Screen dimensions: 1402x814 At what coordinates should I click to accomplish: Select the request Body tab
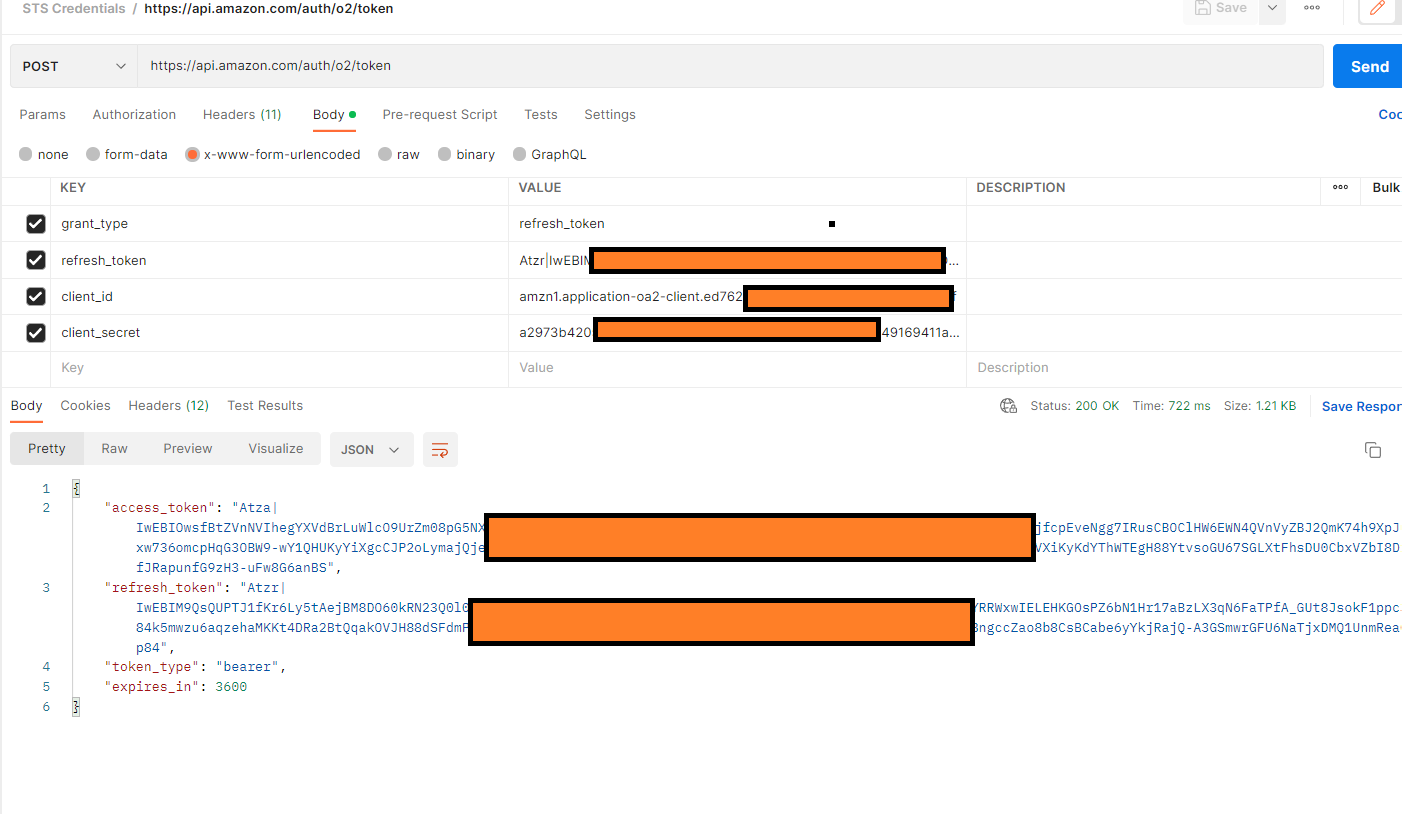click(334, 115)
